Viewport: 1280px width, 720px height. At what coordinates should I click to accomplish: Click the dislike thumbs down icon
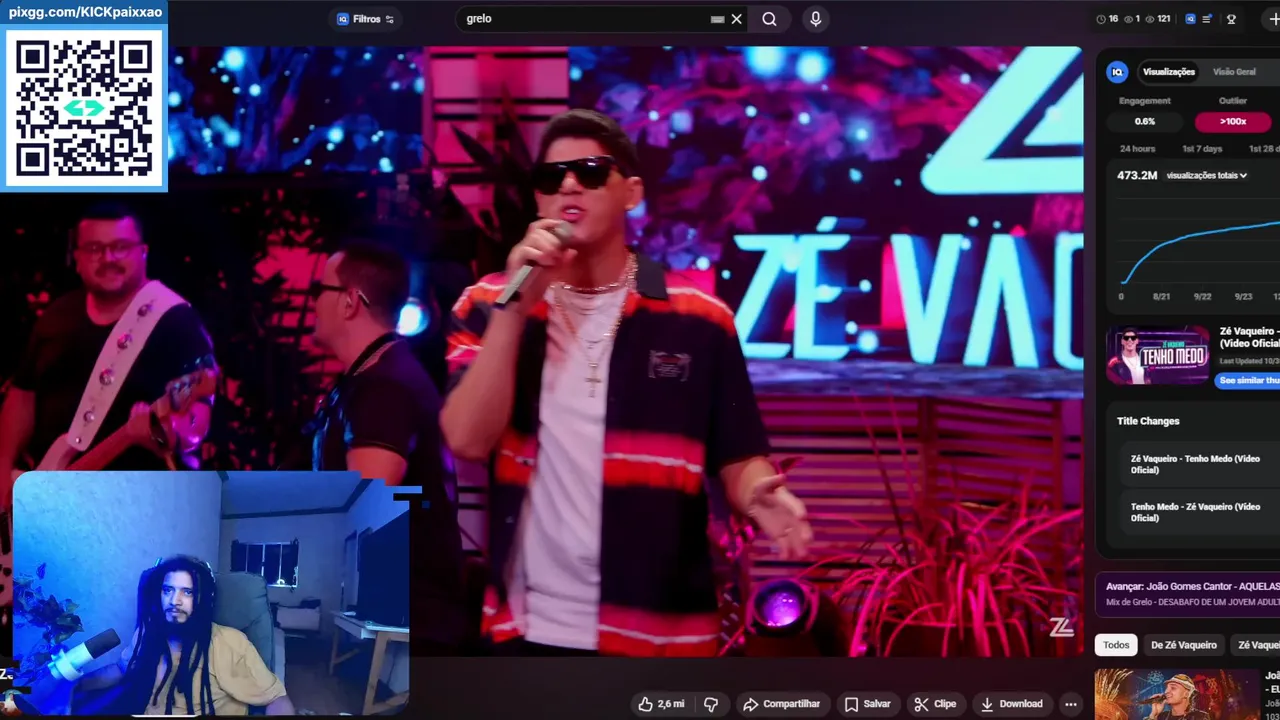coord(711,704)
